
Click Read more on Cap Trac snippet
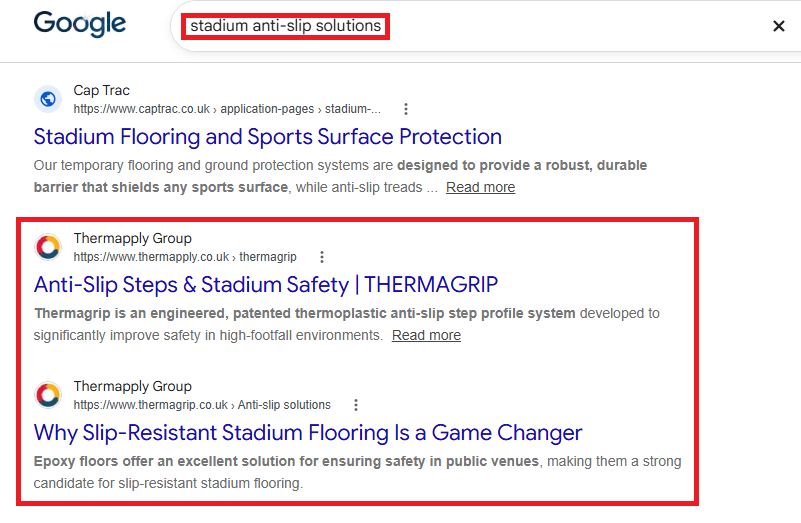coord(481,187)
